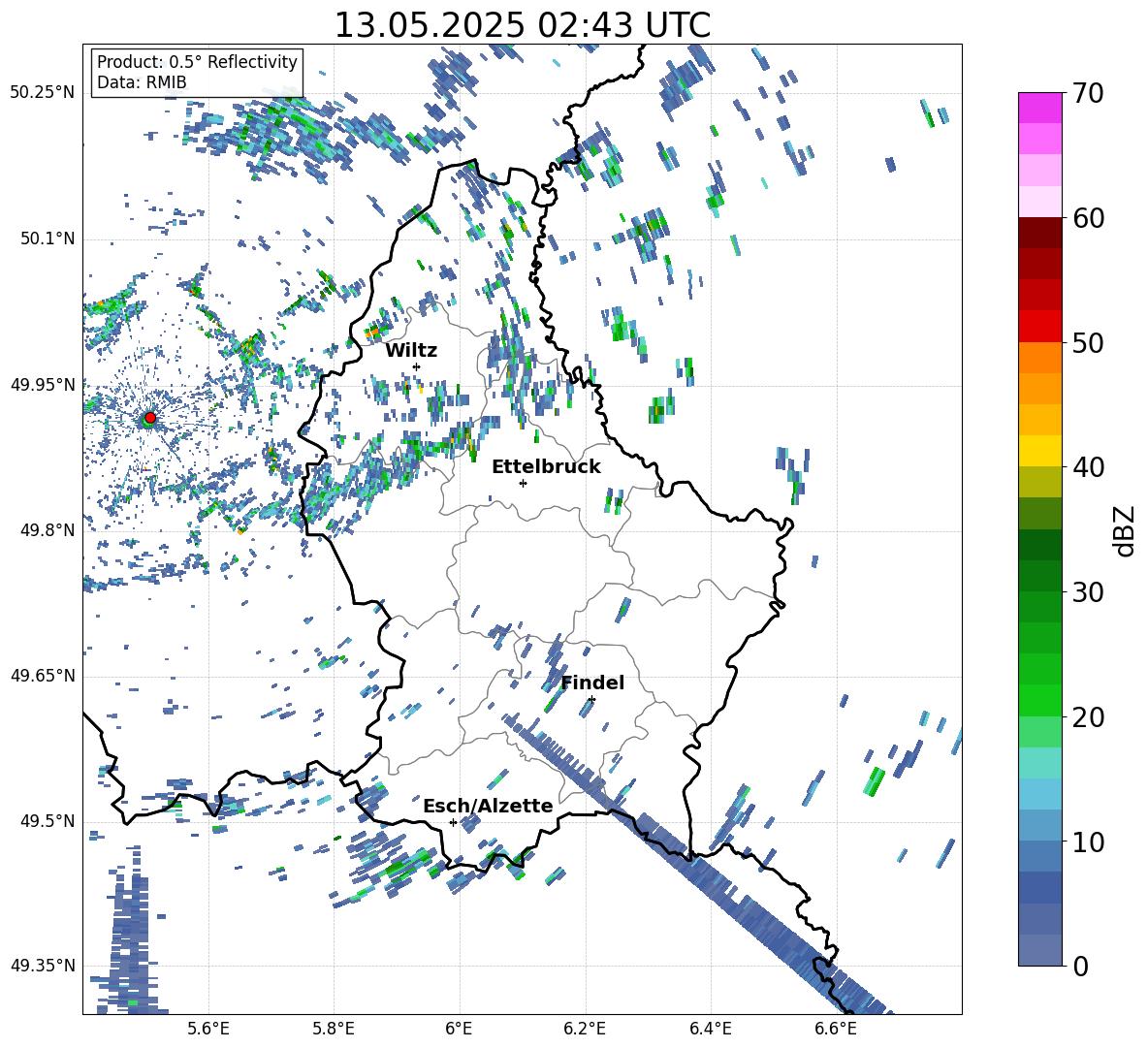This screenshot has height=1048, width=1148.
Task: Click the cross marker below Esch/Alzette
Action: point(453,822)
